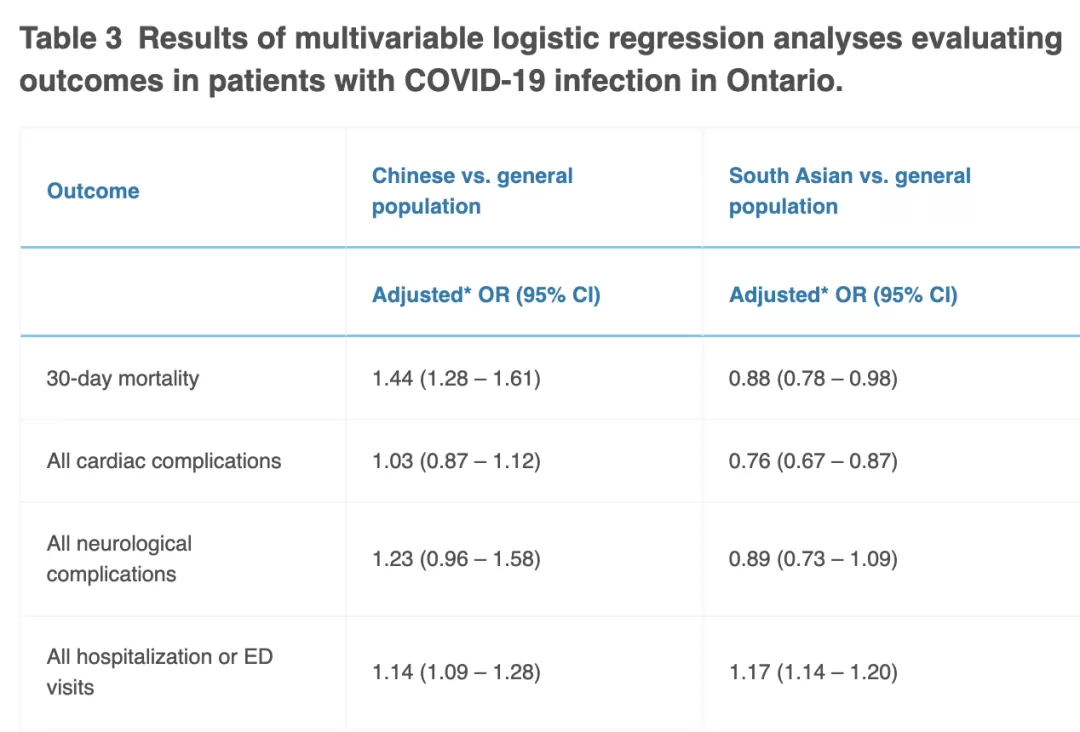The height and width of the screenshot is (732, 1080).
Task: Click the South Asian vs. general population header
Action: click(849, 191)
